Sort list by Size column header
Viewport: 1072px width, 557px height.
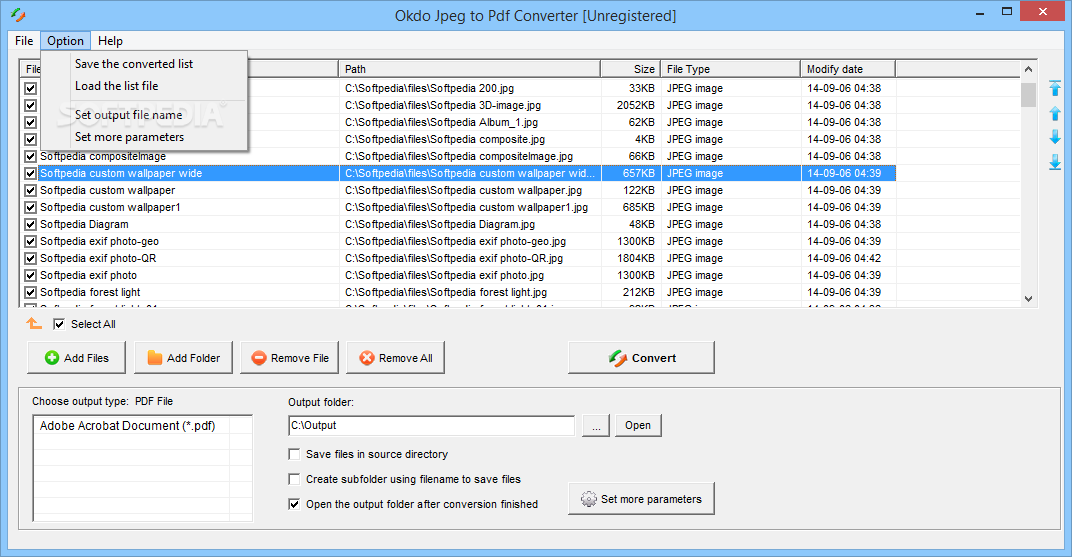click(x=630, y=69)
